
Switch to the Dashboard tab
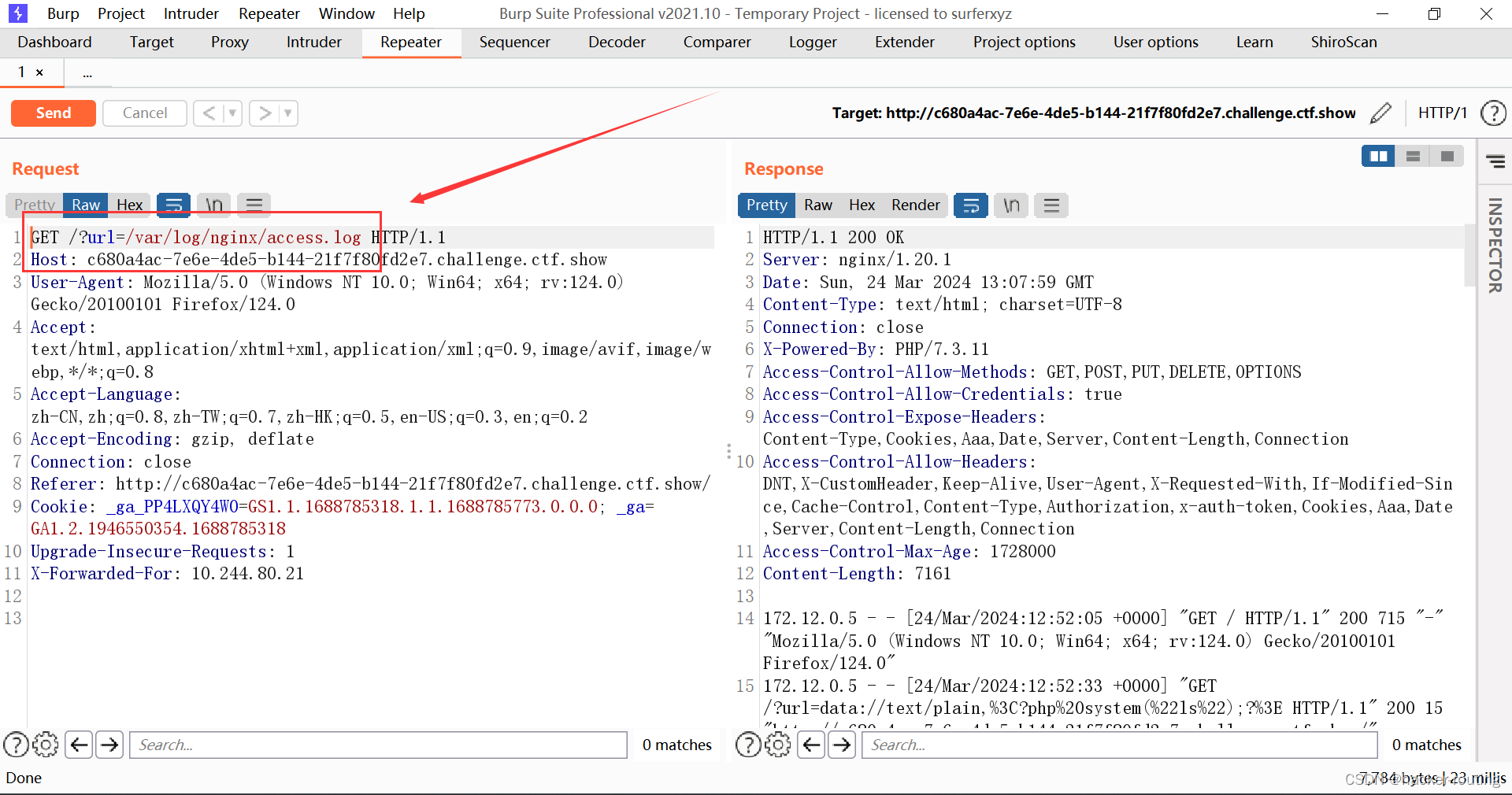(x=55, y=43)
